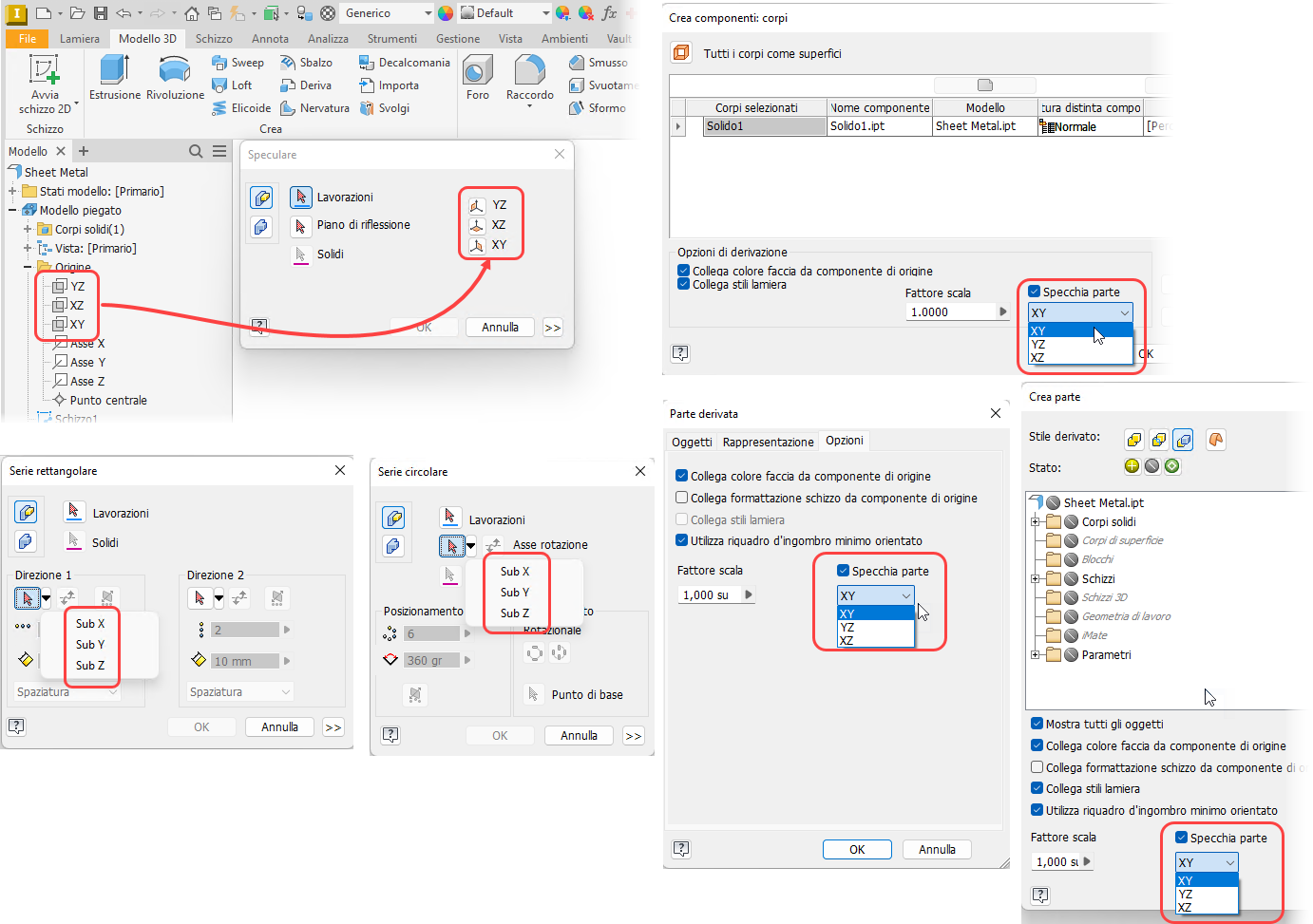Open the XY plane dropdown in Parte derivata
This screenshot has height=924, width=1313.
(x=875, y=595)
